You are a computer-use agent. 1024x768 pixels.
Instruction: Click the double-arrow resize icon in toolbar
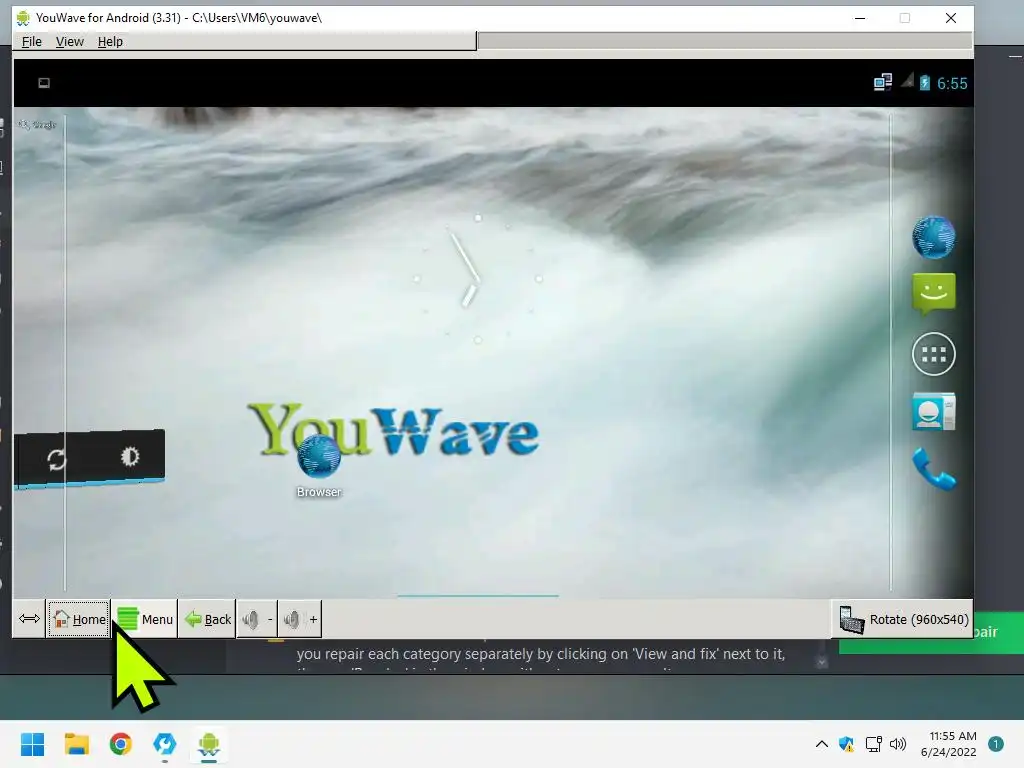[29, 618]
